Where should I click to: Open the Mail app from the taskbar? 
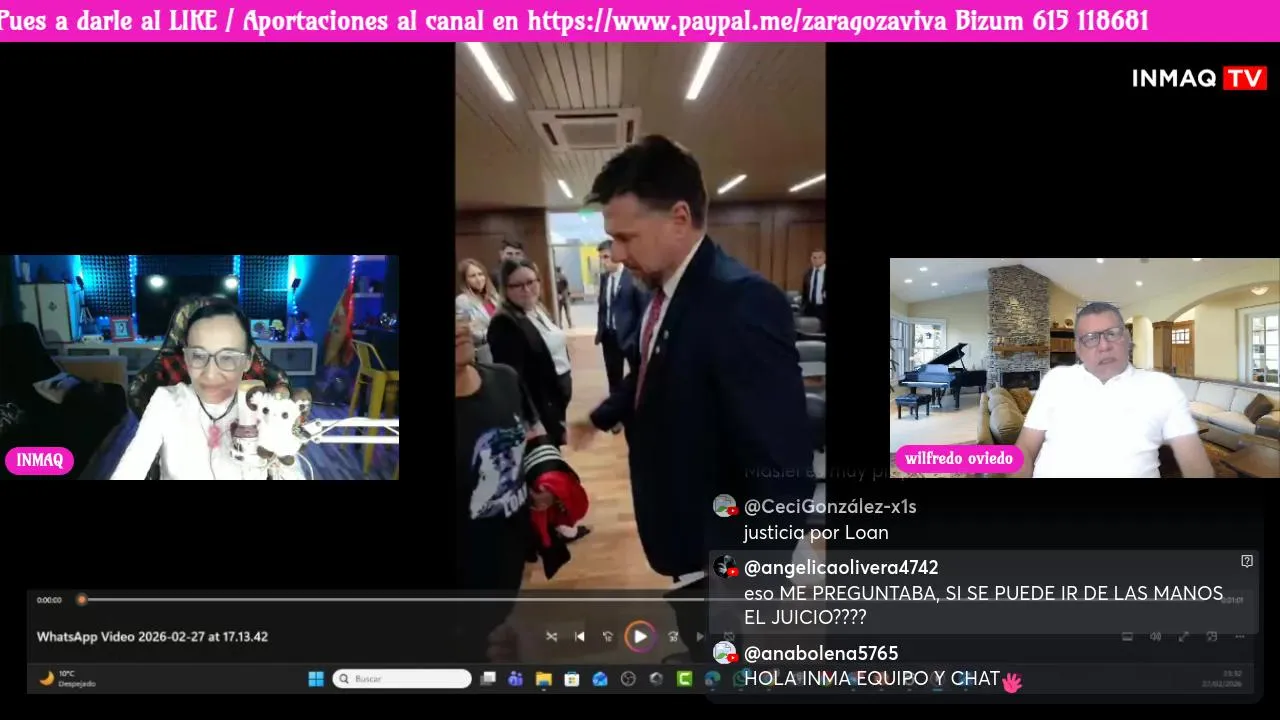(599, 679)
